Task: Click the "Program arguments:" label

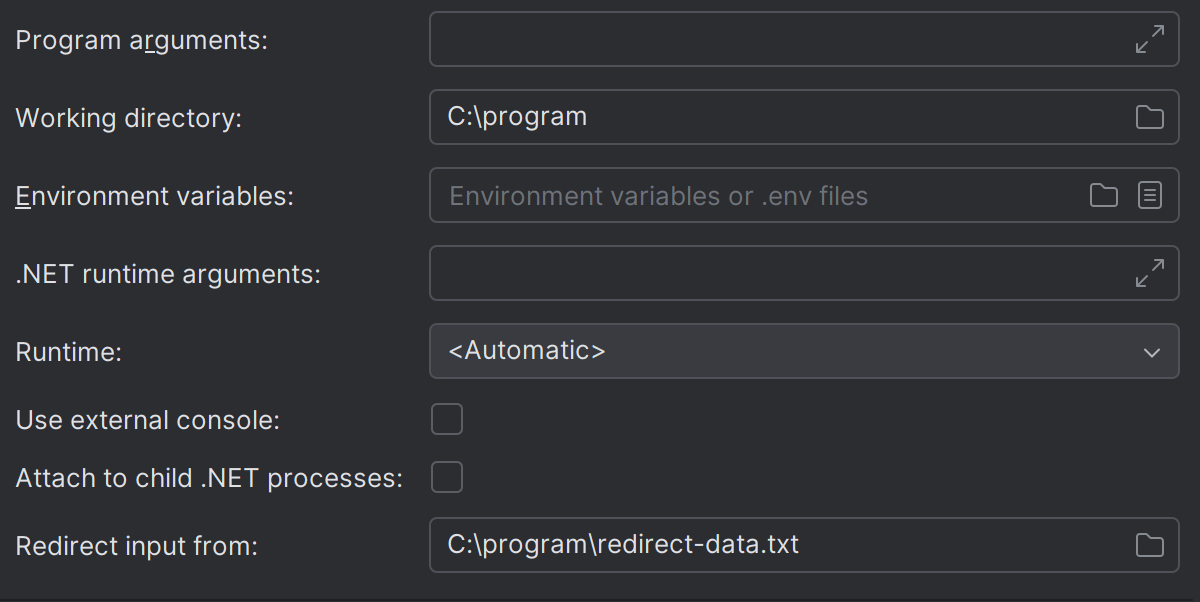Action: pos(142,41)
